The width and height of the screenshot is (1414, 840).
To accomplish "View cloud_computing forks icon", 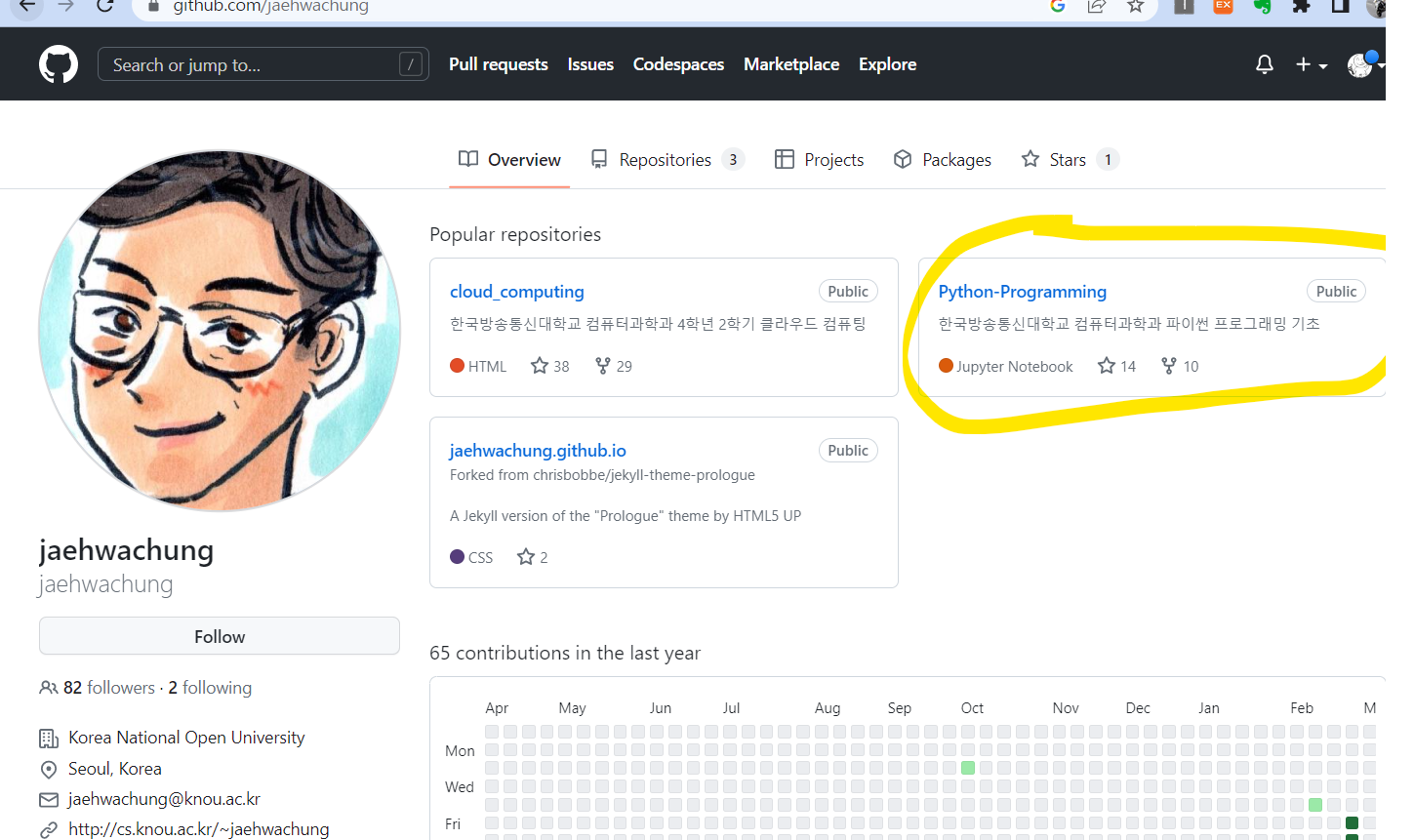I will (603, 366).
